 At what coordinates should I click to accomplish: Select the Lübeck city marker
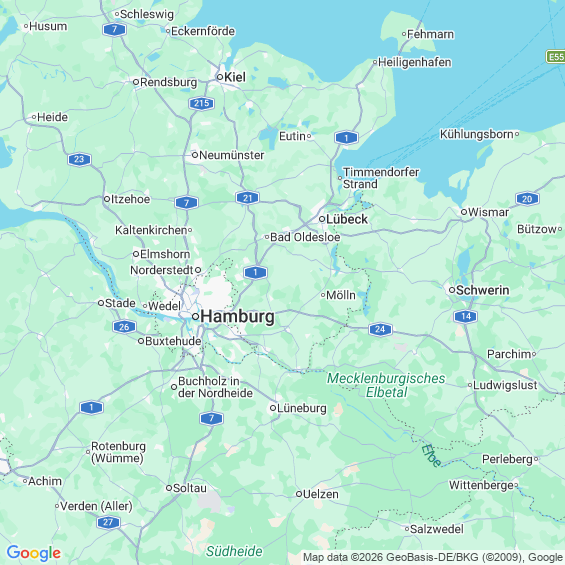coord(322,219)
